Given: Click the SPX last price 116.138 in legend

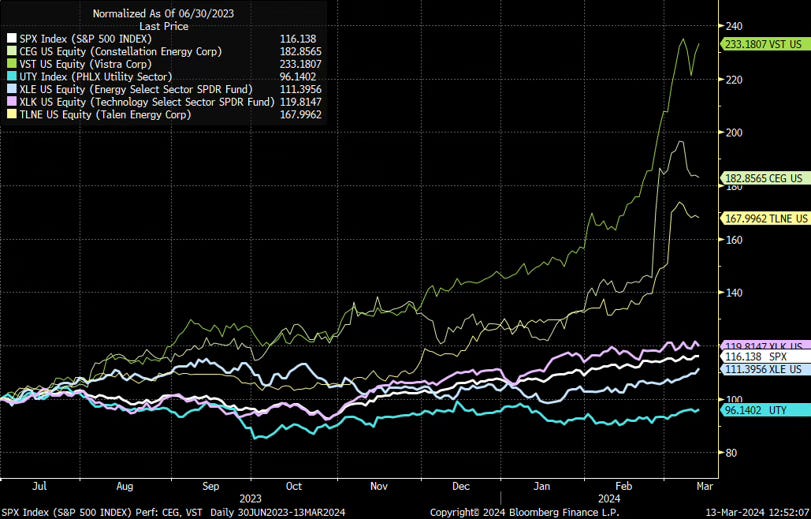Looking at the screenshot, I should (298, 39).
